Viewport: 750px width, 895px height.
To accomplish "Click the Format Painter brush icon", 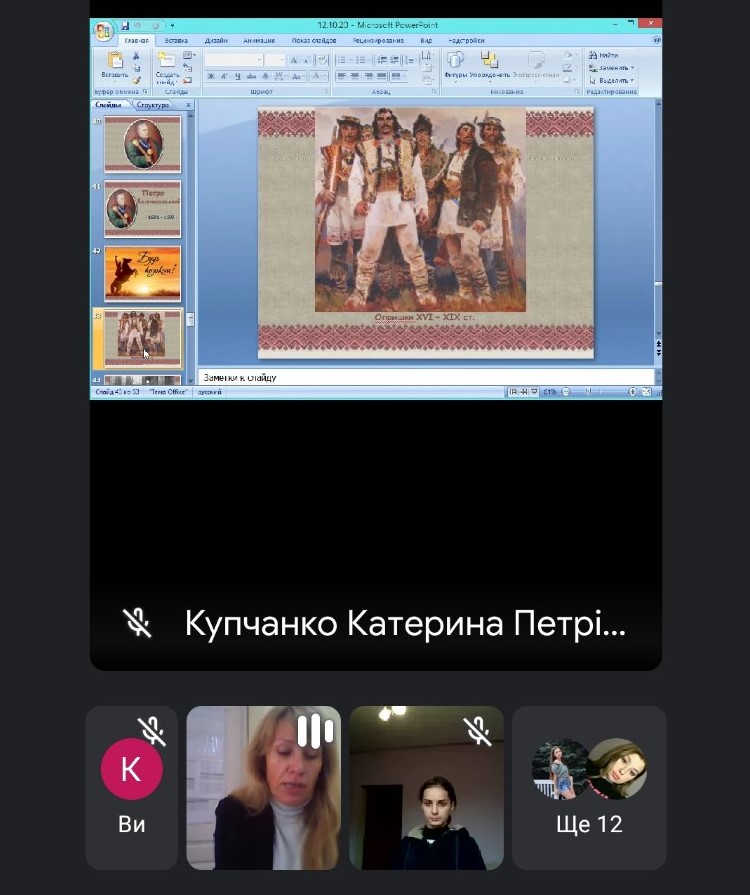I will 136,80.
